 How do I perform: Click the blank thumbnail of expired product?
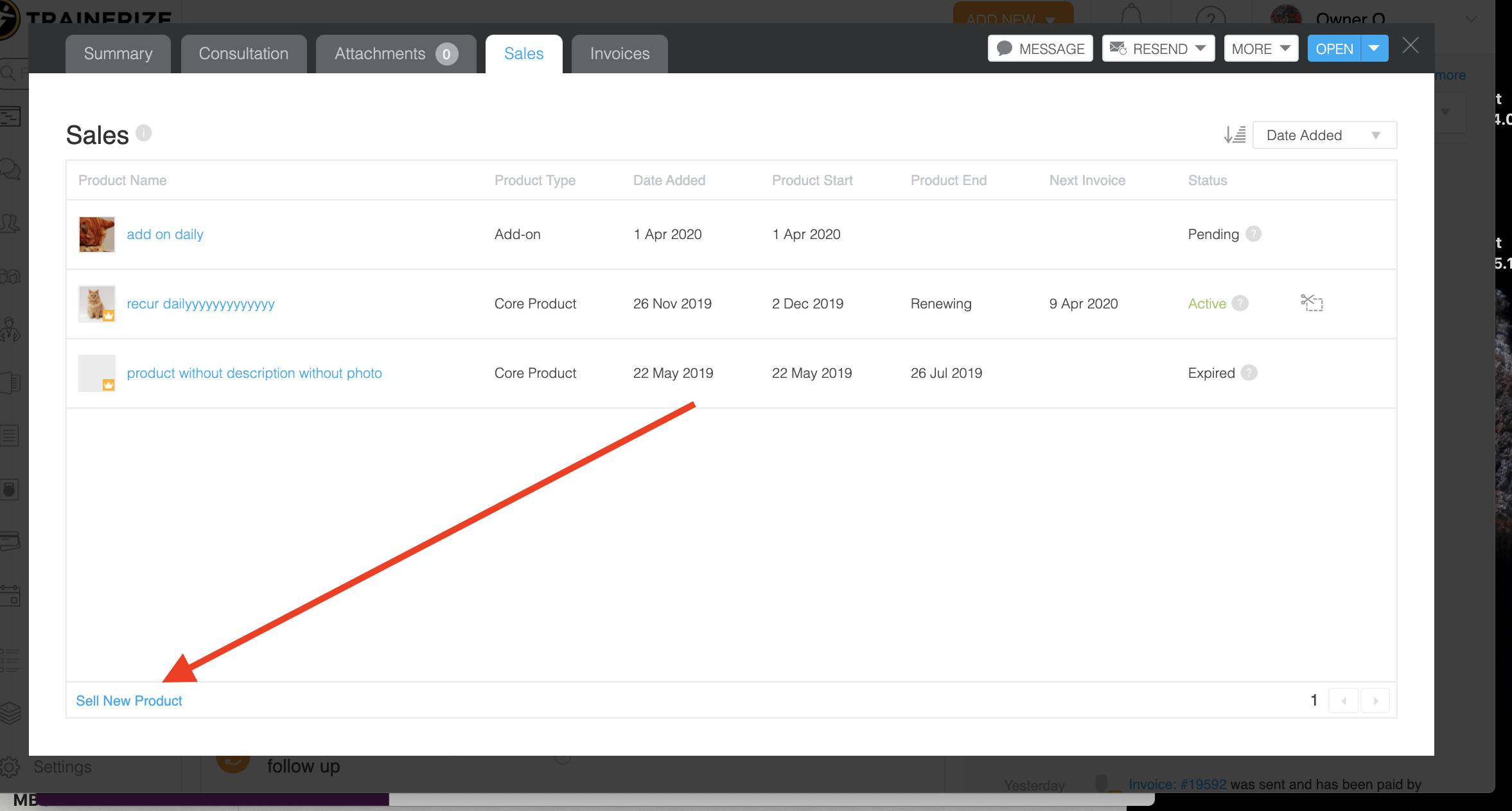96,373
